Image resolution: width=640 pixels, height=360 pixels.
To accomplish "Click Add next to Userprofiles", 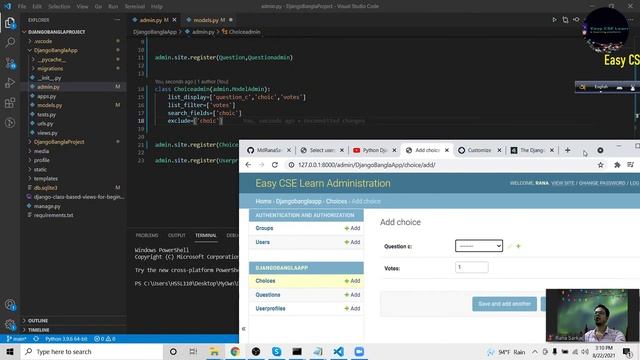I will 352,309.
